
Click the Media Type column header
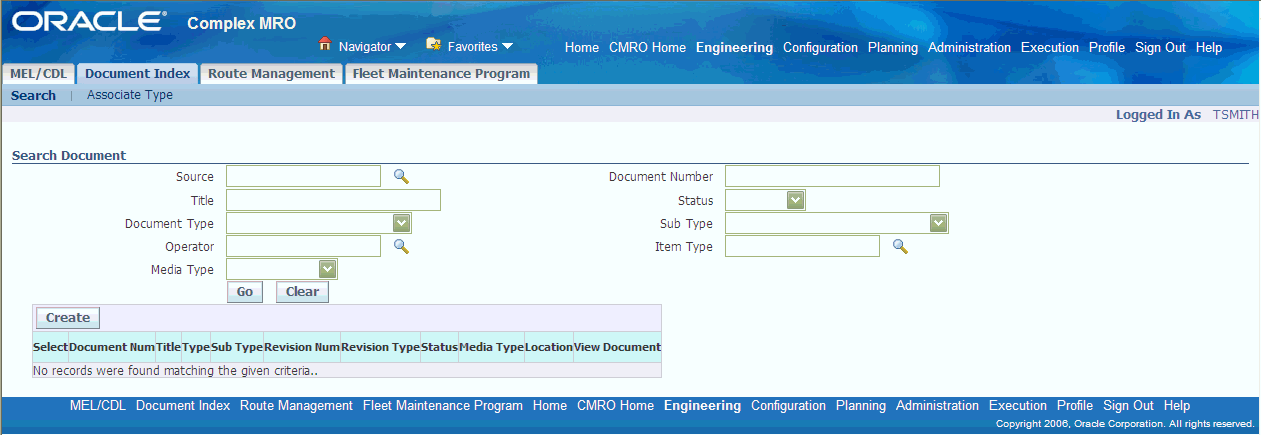click(x=492, y=347)
